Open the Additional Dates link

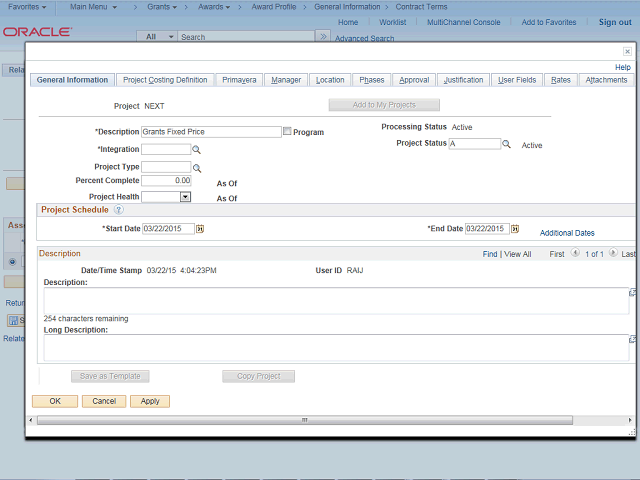point(567,233)
